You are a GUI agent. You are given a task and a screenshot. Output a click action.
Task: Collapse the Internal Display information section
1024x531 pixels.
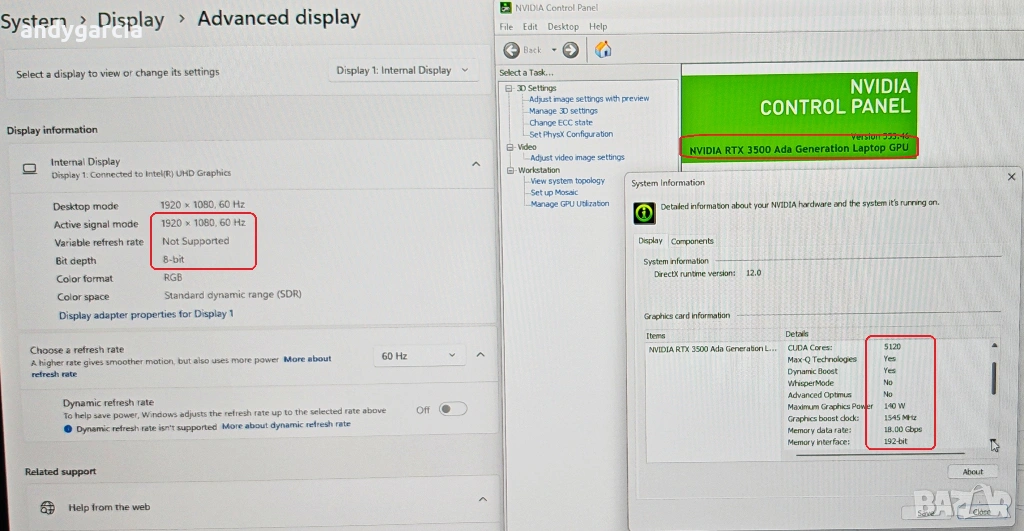tap(475, 165)
